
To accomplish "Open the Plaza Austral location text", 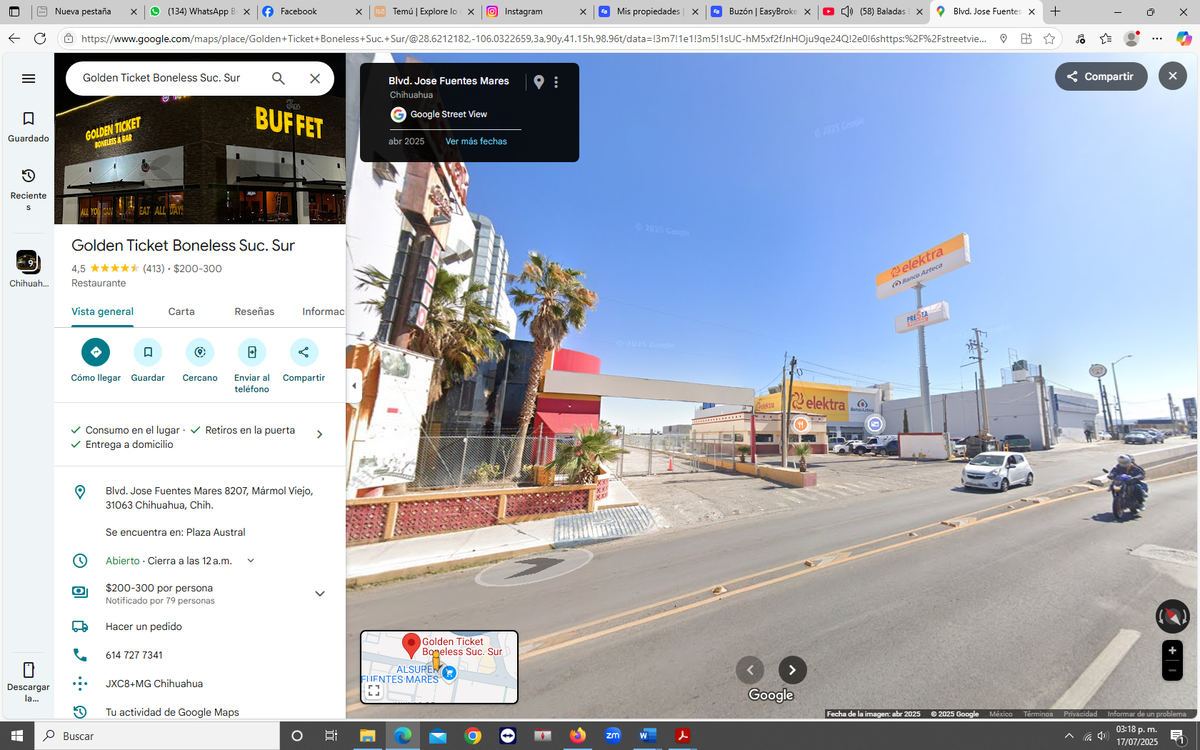I will 175,532.
